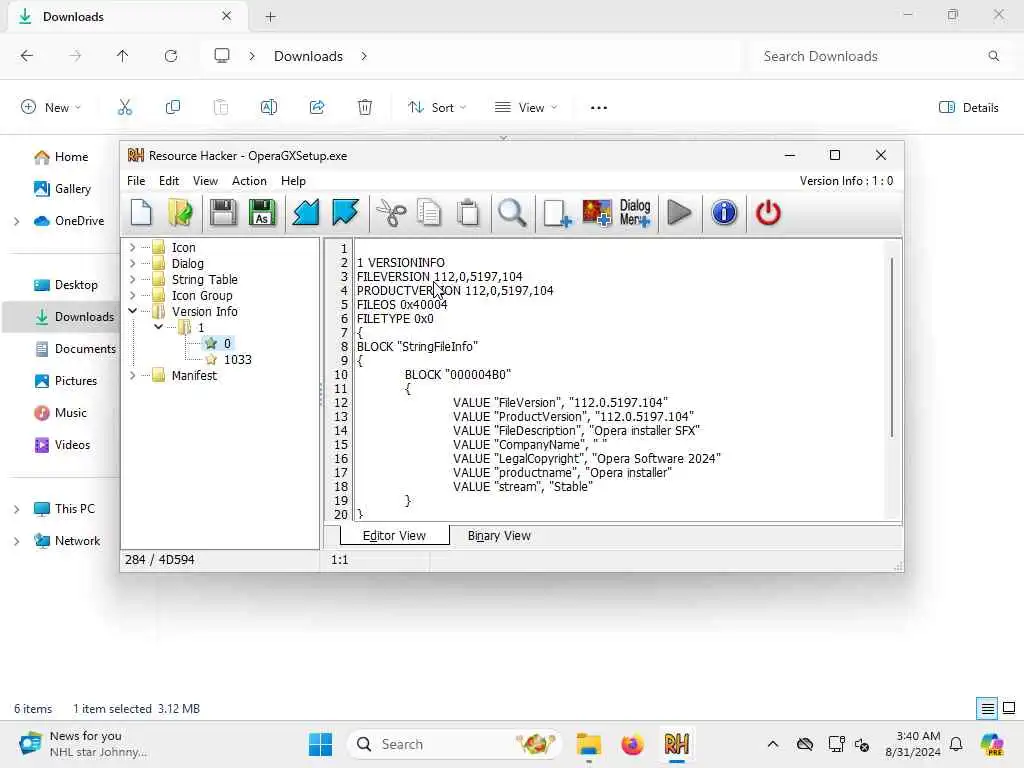Open the Edit menu

168,181
